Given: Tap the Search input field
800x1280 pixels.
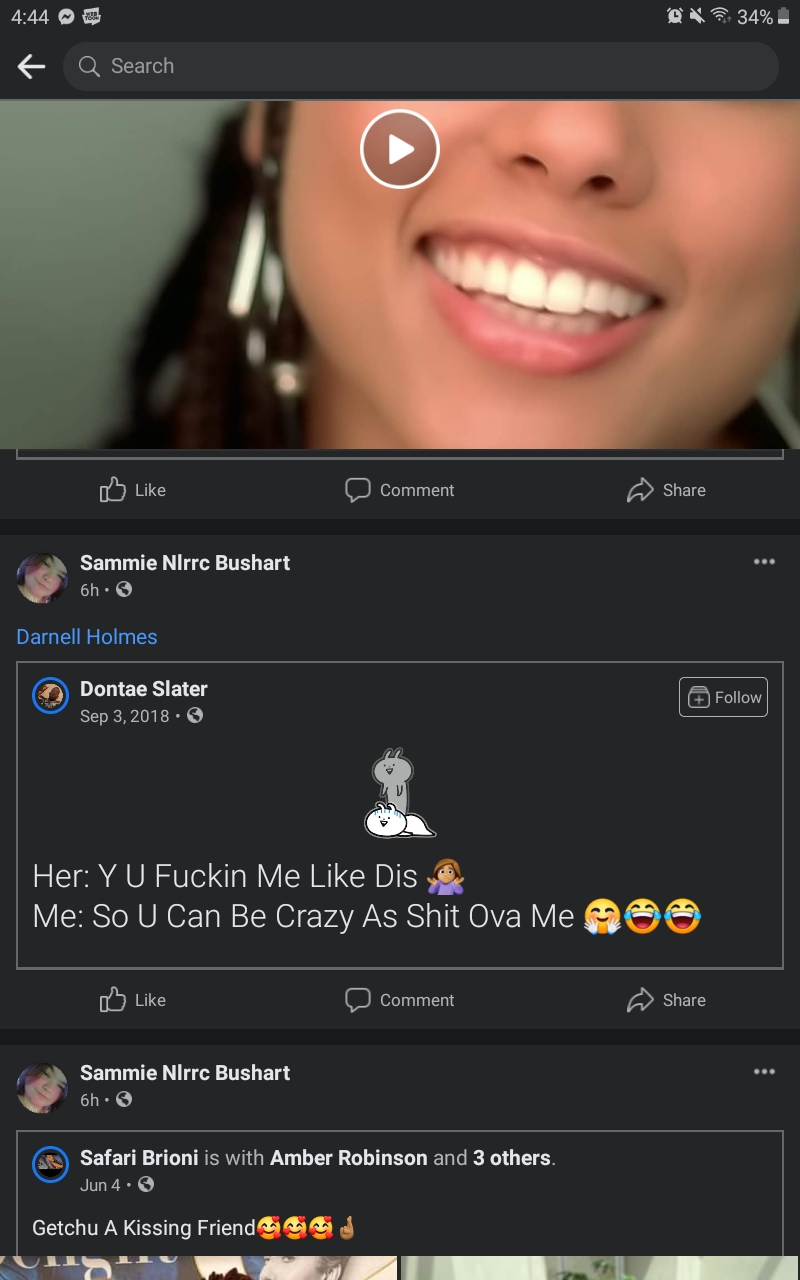Looking at the screenshot, I should [x=420, y=67].
